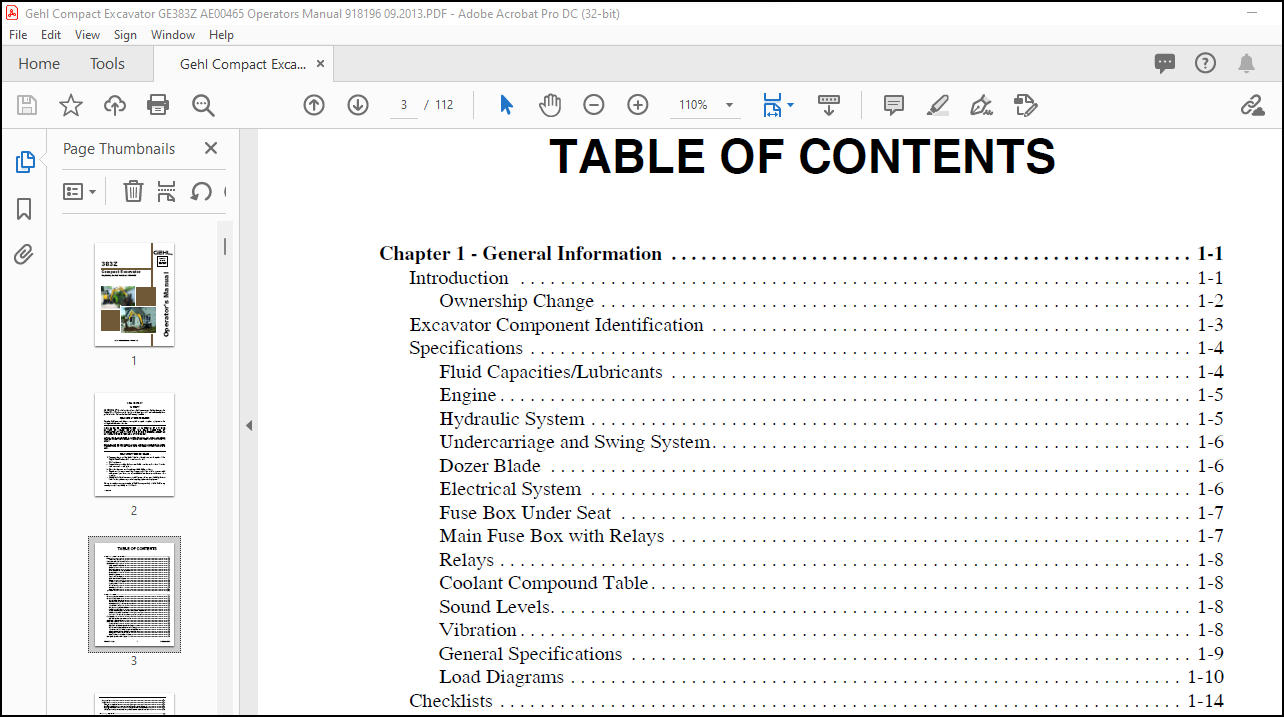Activate the Hand pan tool
1284x717 pixels.
coord(550,105)
